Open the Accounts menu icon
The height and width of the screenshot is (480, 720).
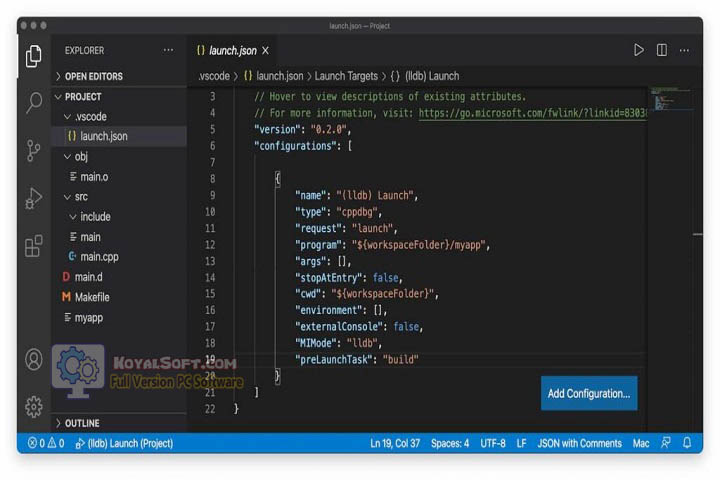pos(34,359)
